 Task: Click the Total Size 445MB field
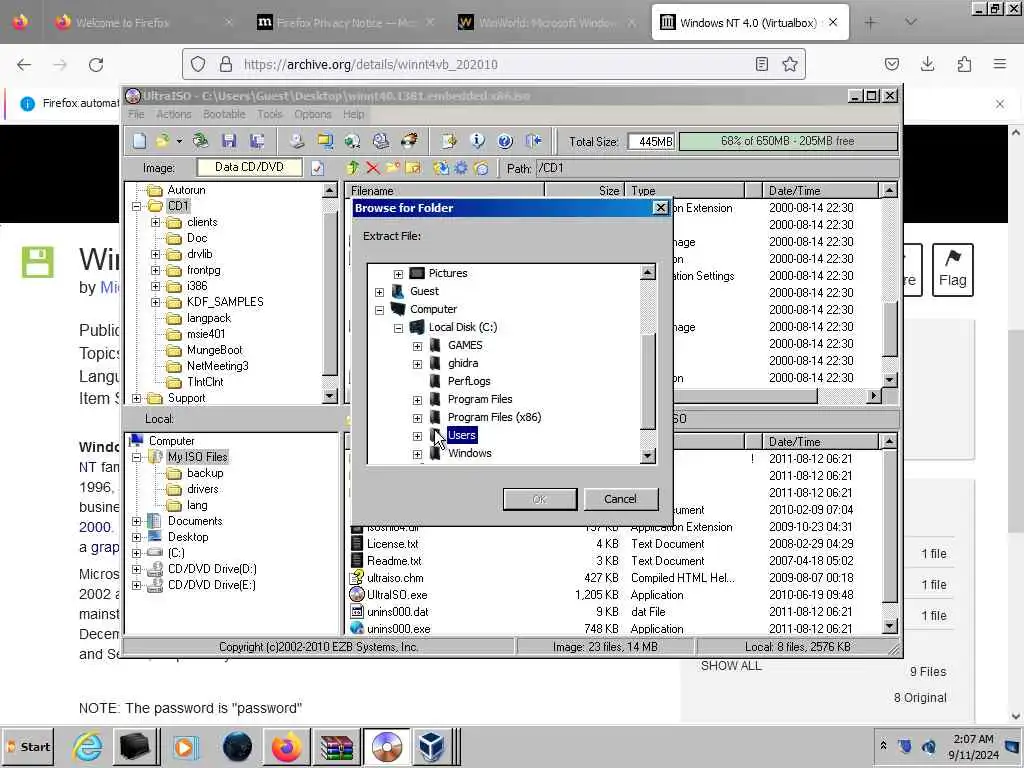click(651, 141)
